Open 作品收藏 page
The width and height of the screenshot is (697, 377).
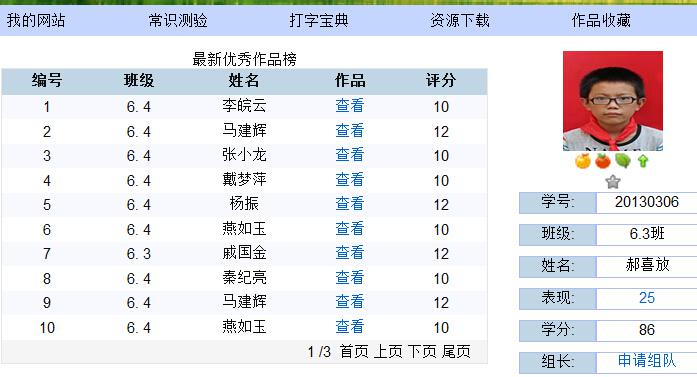tap(601, 20)
